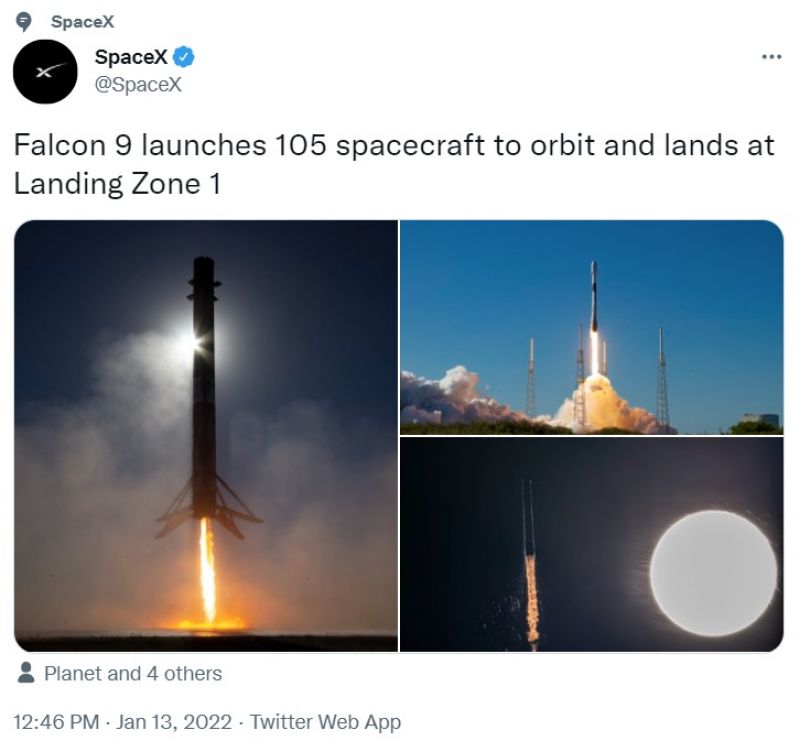The width and height of the screenshot is (800, 741).
Task: Click the engine flame in the landing photo
Action: coord(208,570)
